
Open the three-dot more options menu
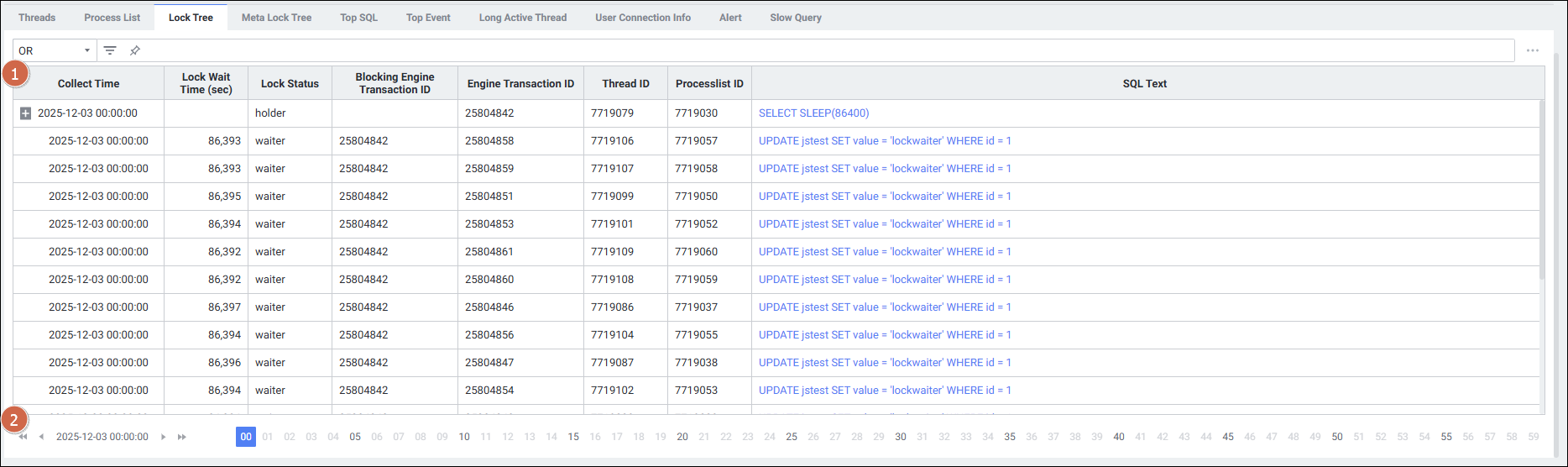click(x=1532, y=50)
